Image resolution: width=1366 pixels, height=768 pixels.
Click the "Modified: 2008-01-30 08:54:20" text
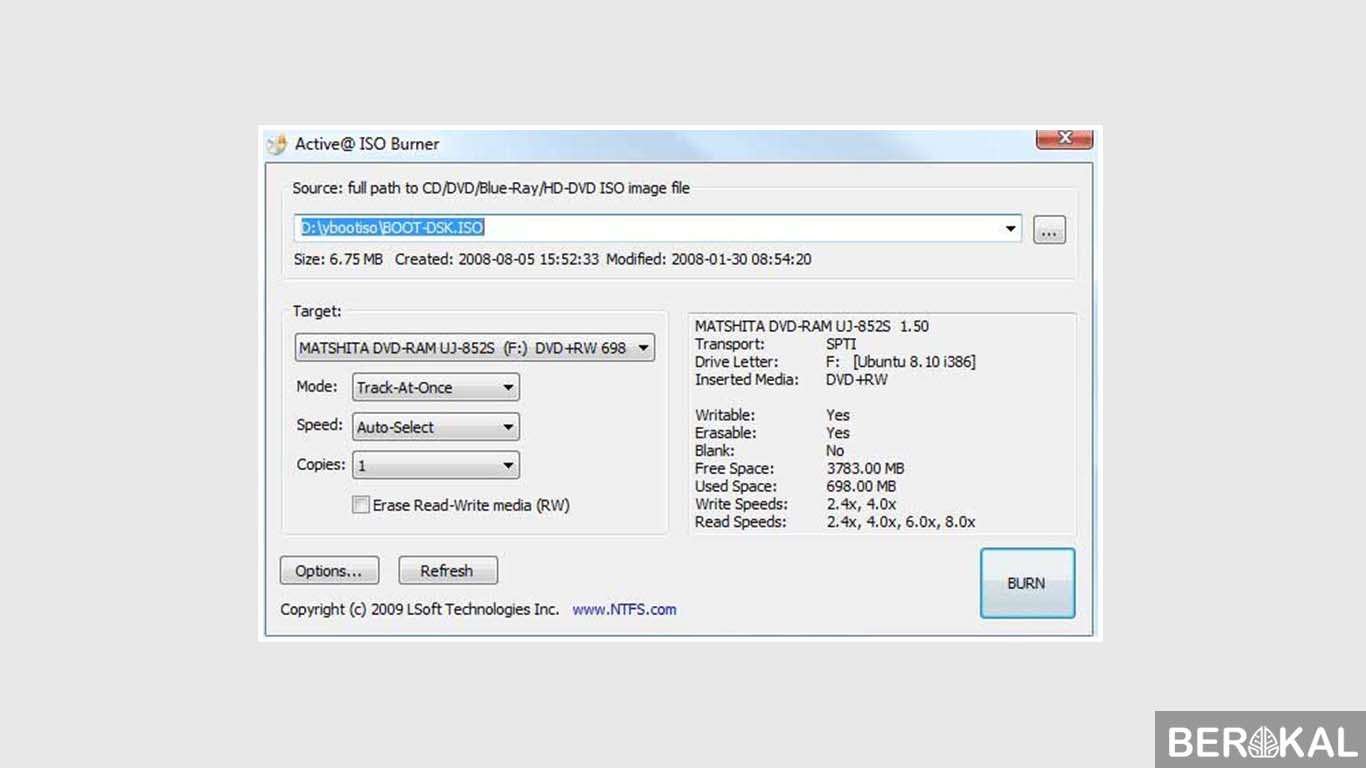pyautogui.click(x=709, y=259)
